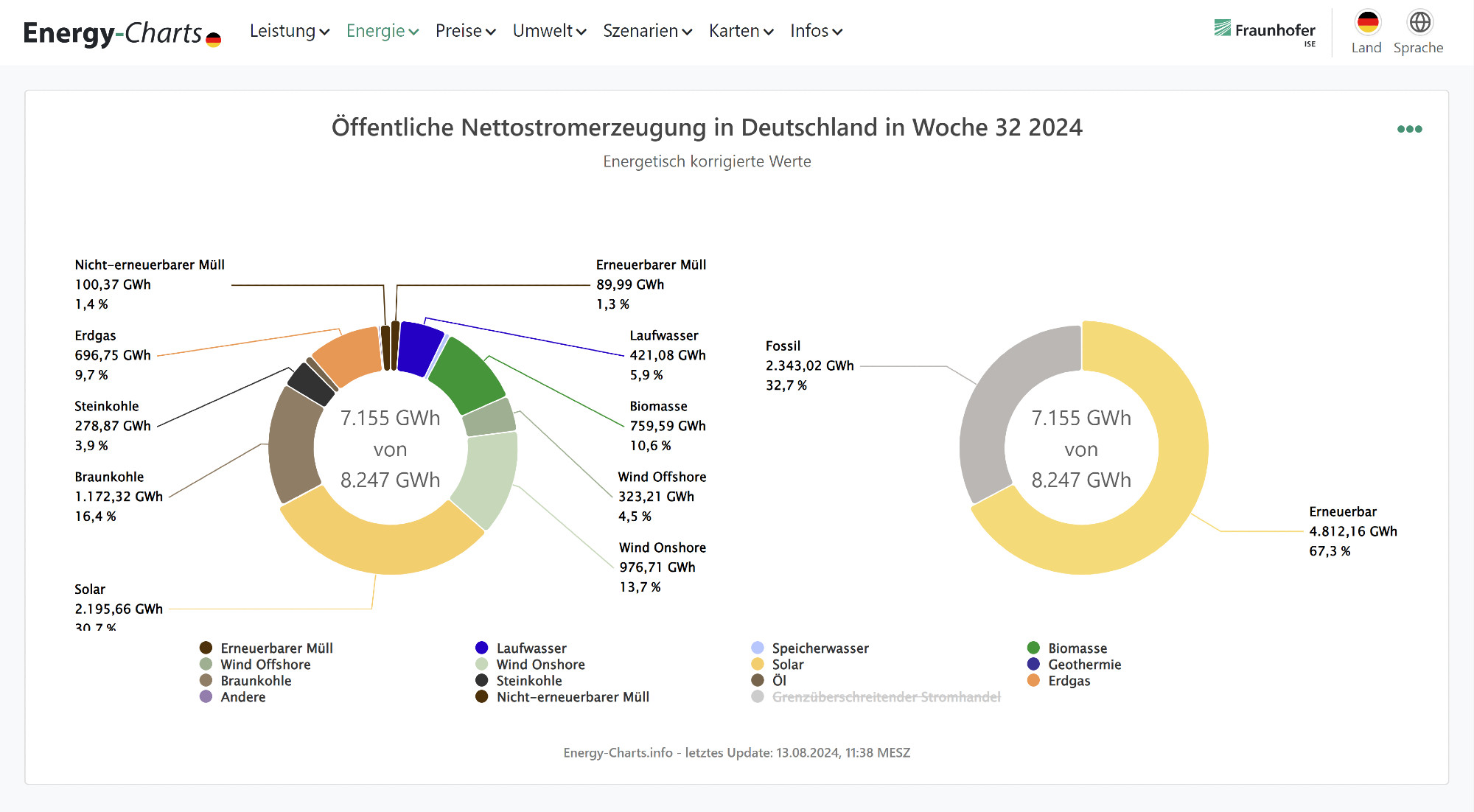This screenshot has height=812, width=1474.
Task: Click the '100,37 GWh' Nicht-erneuerbarer Müll value
Action: pos(113,284)
